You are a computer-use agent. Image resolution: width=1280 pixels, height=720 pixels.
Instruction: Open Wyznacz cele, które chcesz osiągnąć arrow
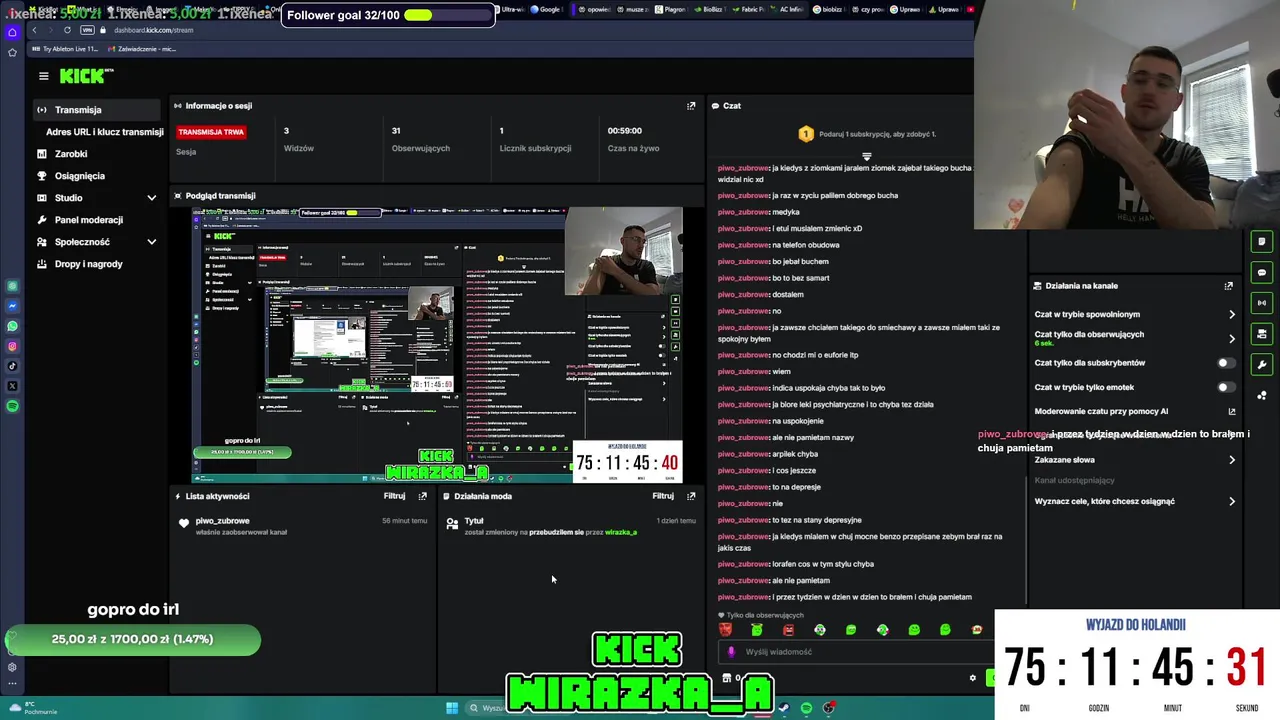pos(1232,502)
